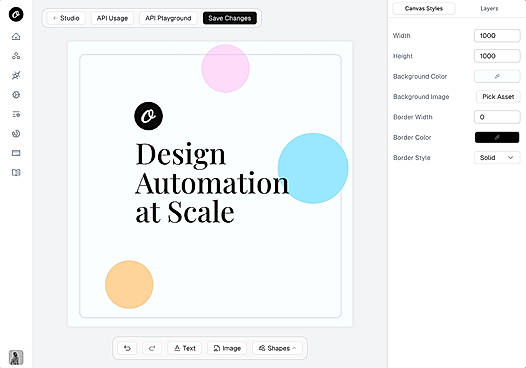Click the redo arrow button

click(x=152, y=348)
